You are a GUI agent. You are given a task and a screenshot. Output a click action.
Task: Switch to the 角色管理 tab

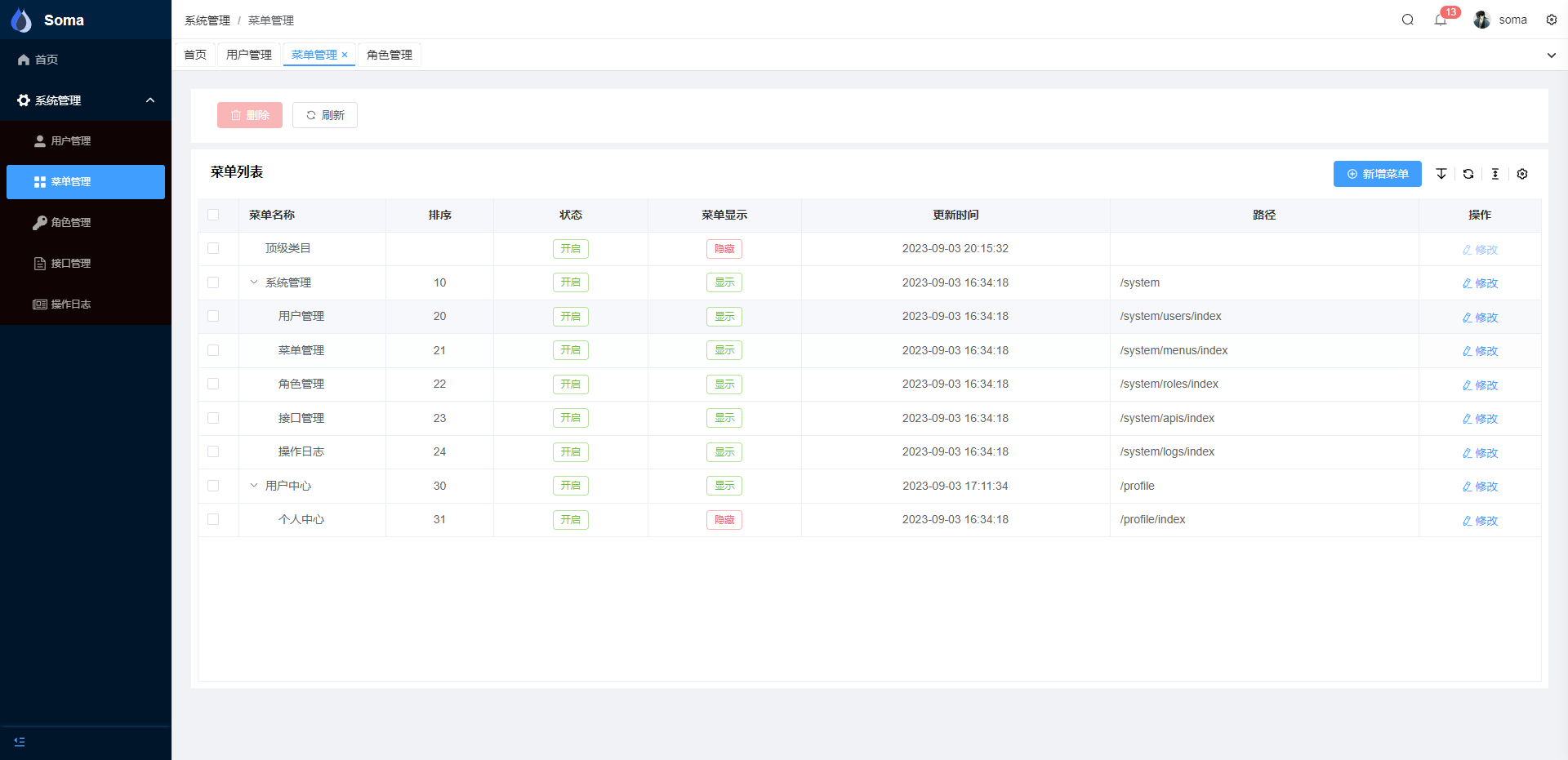390,55
